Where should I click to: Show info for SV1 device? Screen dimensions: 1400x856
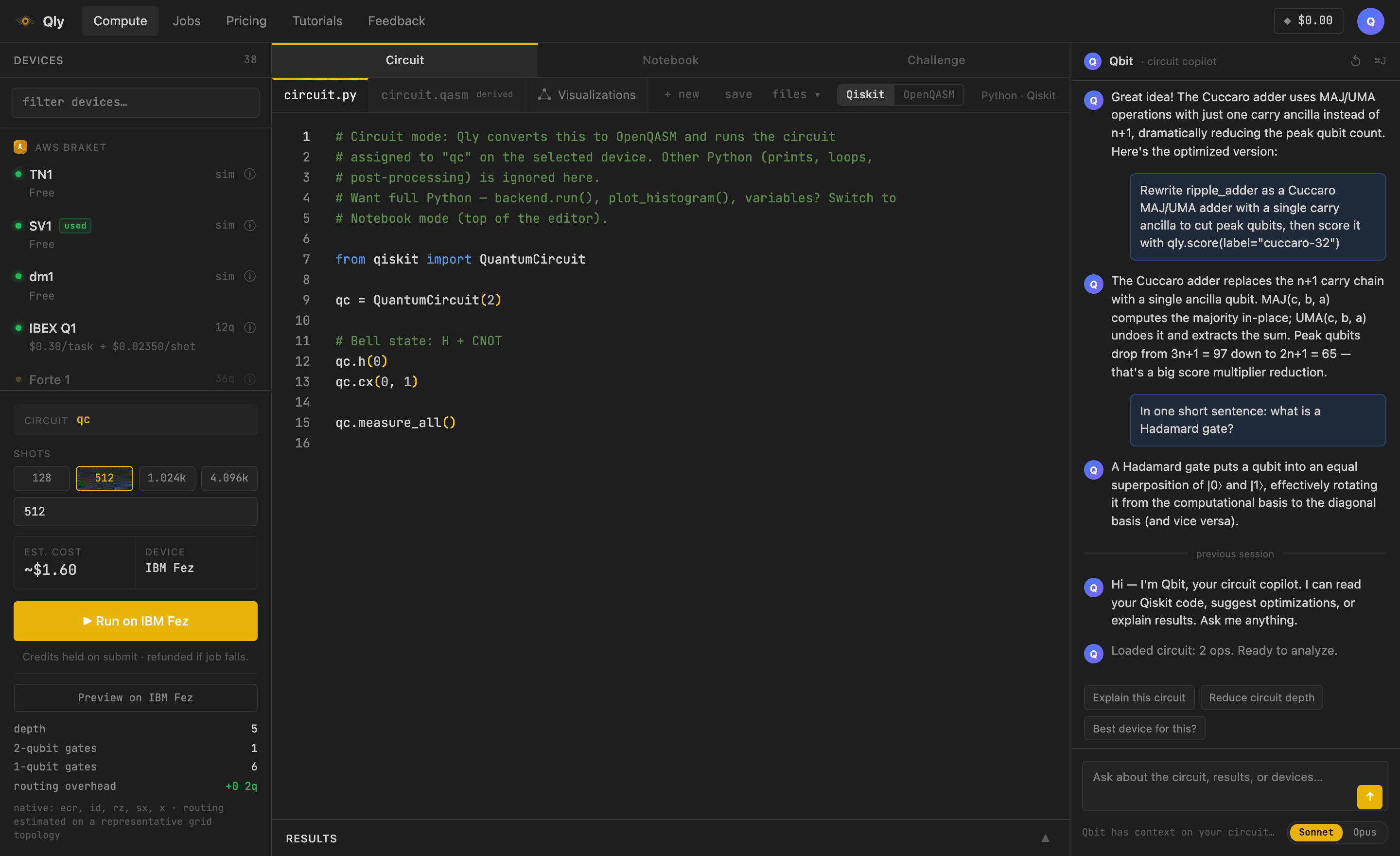[x=249, y=225]
